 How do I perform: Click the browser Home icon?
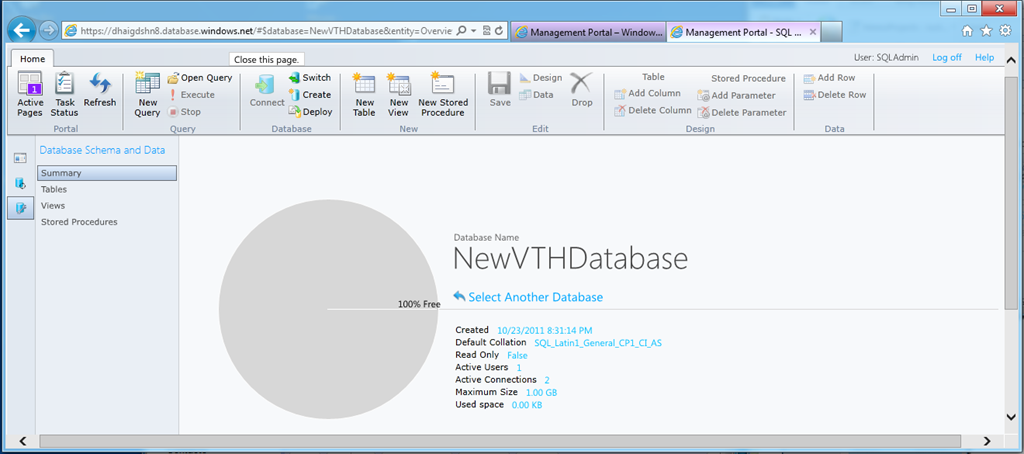(968, 31)
